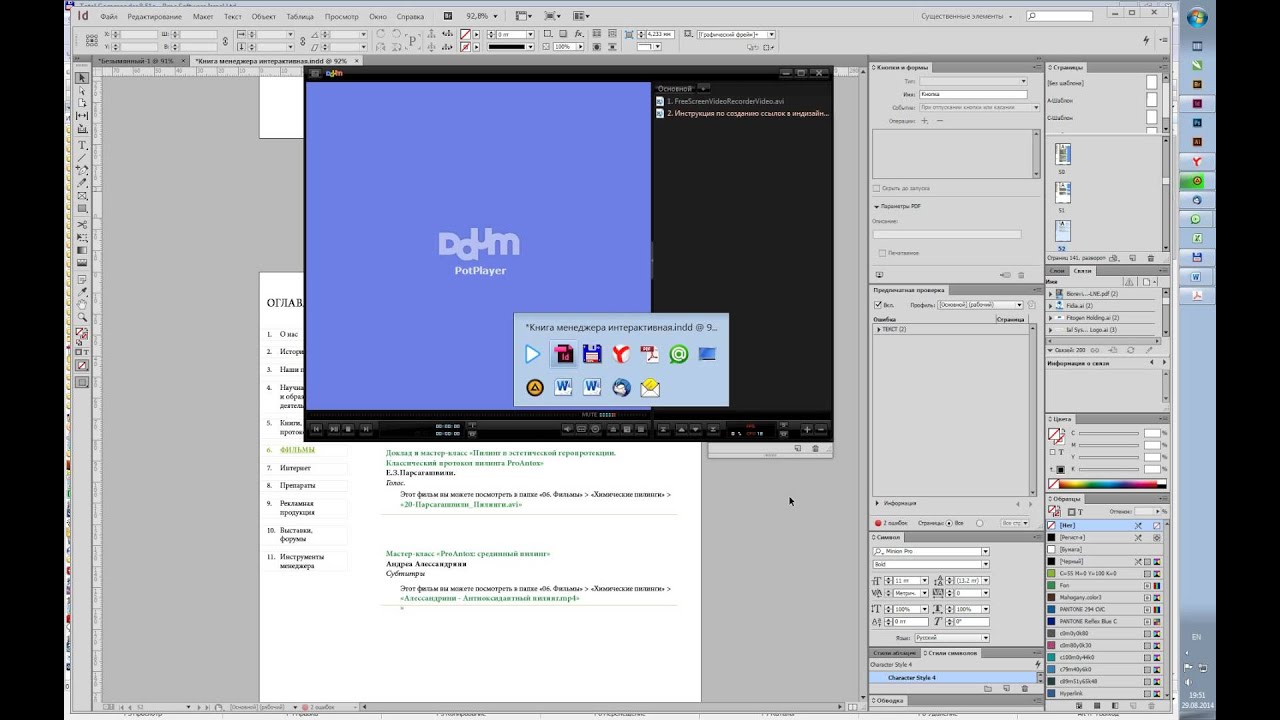The height and width of the screenshot is (720, 1280).
Task: Toggle the 'Скрыть до запуска' checkbox
Action: pos(877,188)
